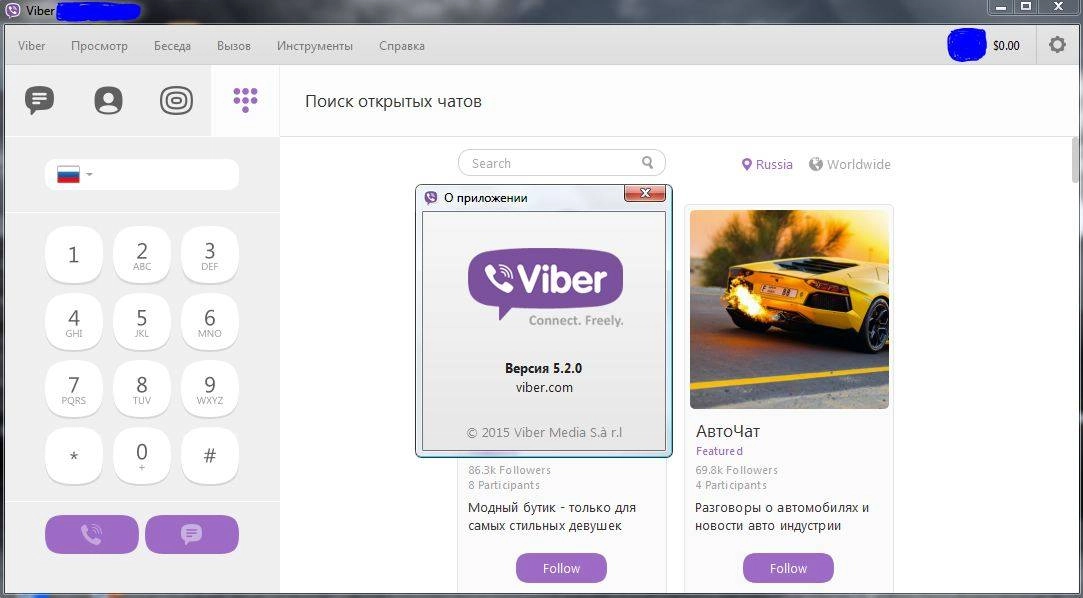Open the Вызов menu
Screen dimensions: 1083x598
[233, 46]
